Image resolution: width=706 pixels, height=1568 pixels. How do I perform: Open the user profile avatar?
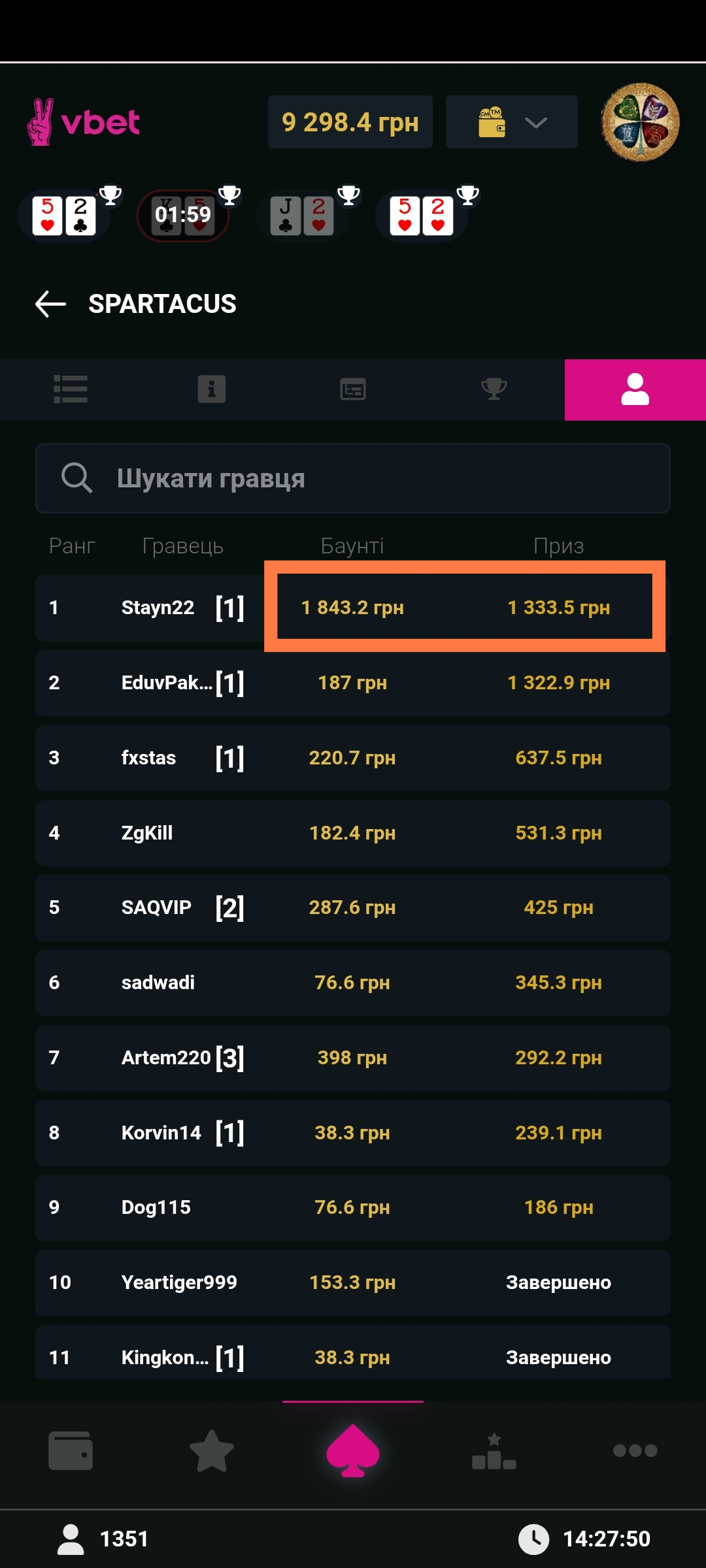(x=640, y=122)
